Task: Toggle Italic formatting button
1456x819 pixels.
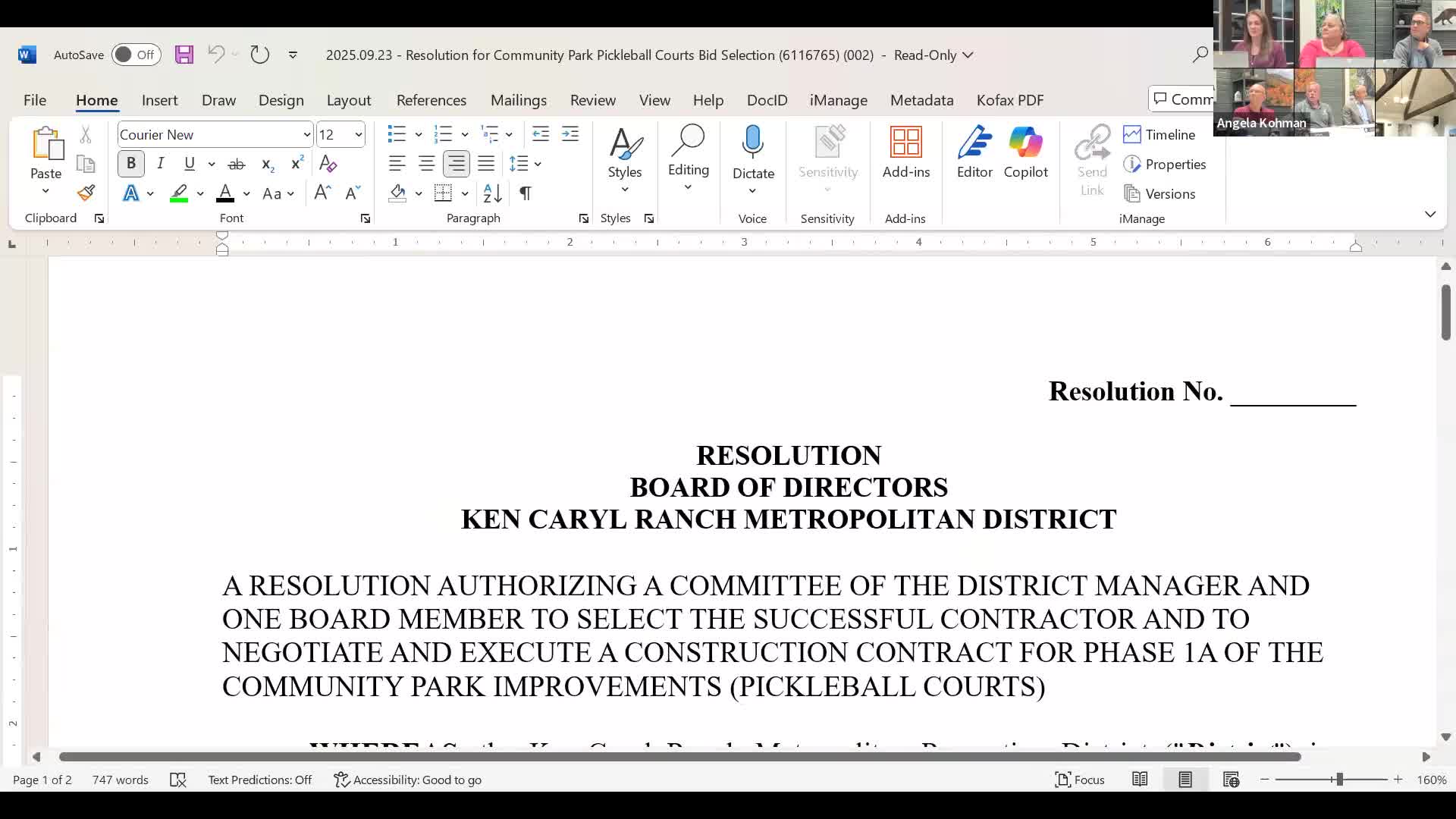Action: click(160, 164)
